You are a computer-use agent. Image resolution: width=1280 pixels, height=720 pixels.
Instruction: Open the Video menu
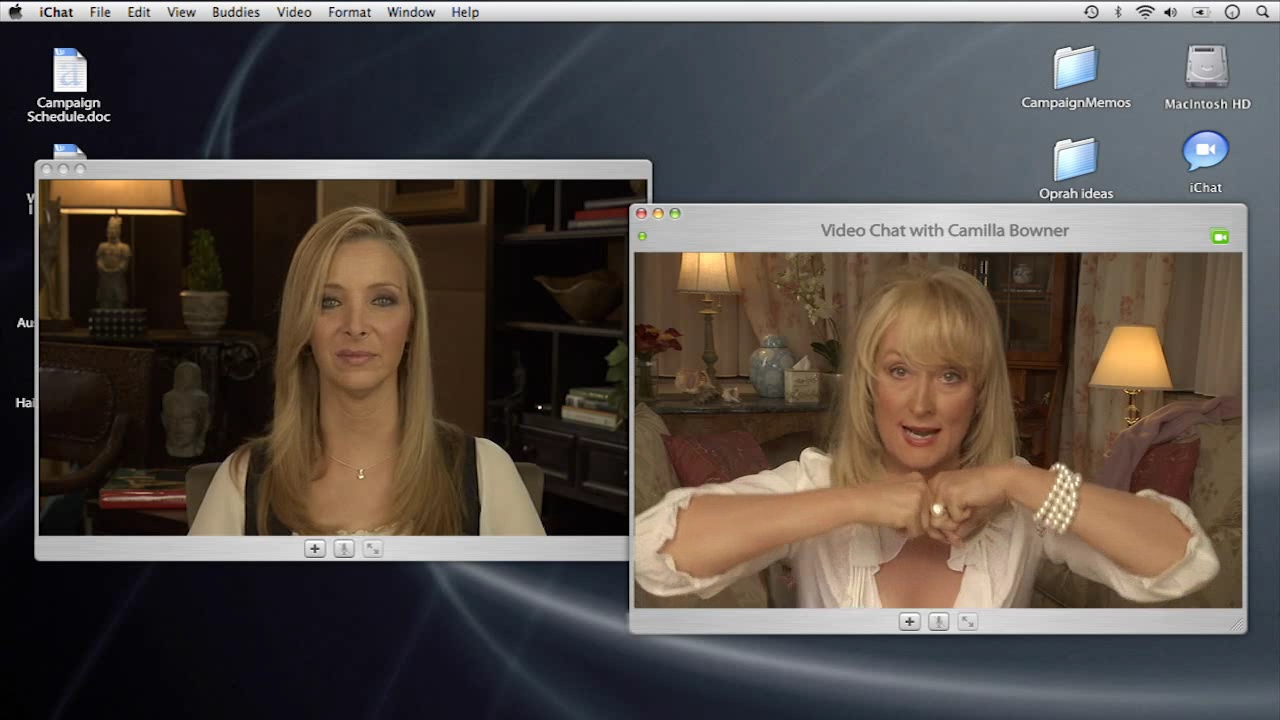point(294,12)
